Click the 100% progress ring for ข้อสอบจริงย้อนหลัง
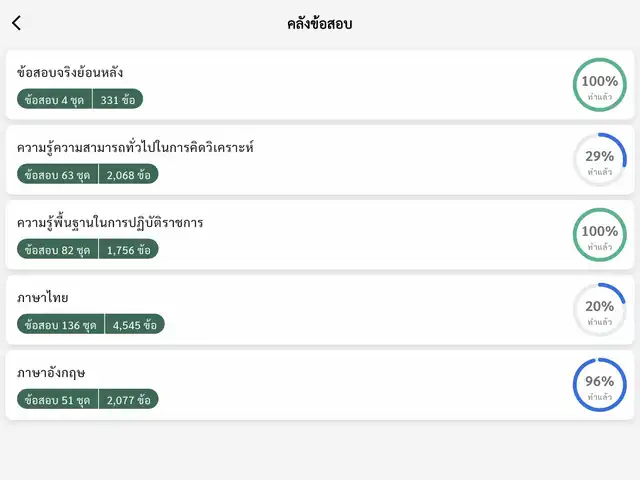The width and height of the screenshot is (640, 480). [599, 85]
